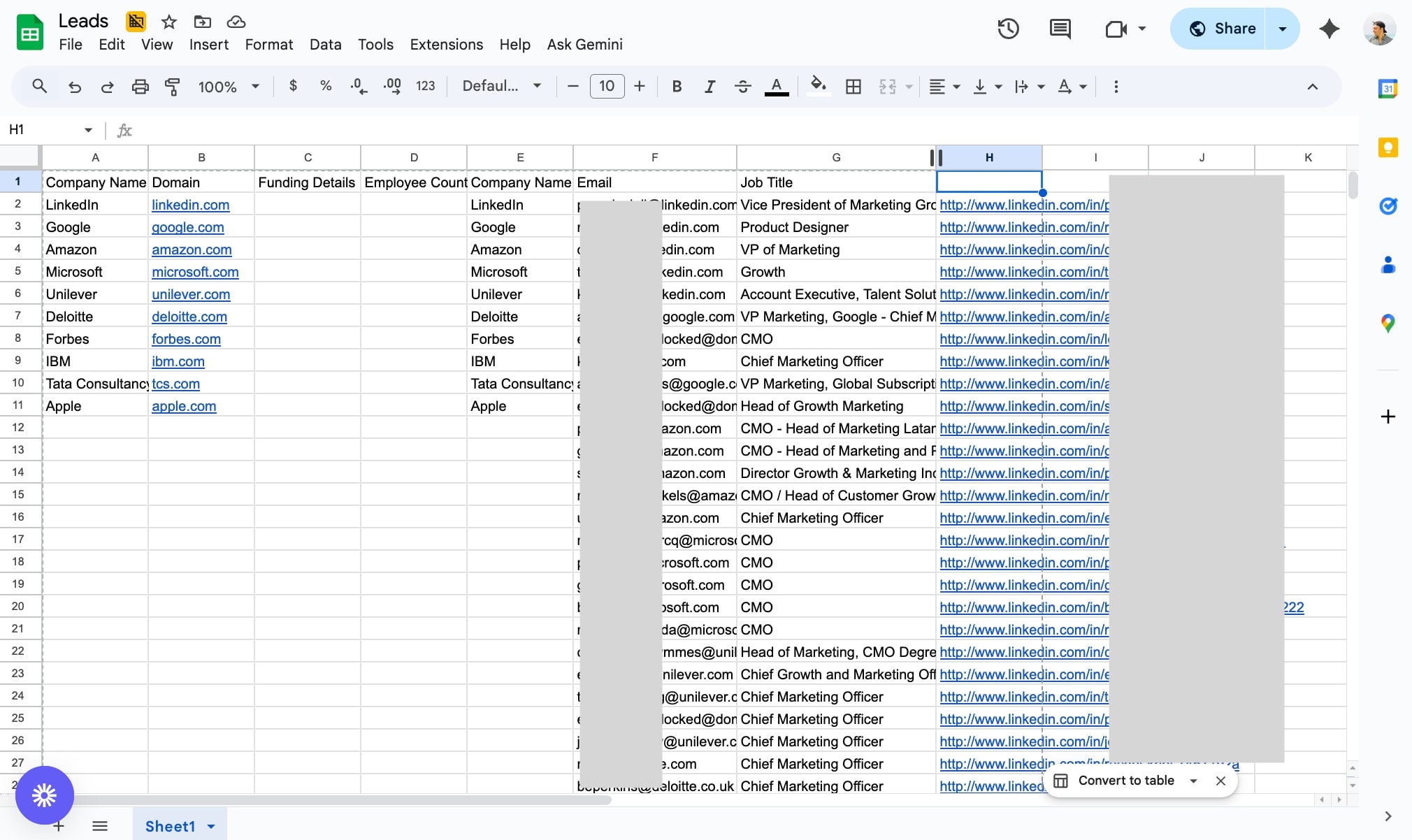The width and height of the screenshot is (1412, 840).
Task: Toggle italic formatting
Action: coord(709,87)
